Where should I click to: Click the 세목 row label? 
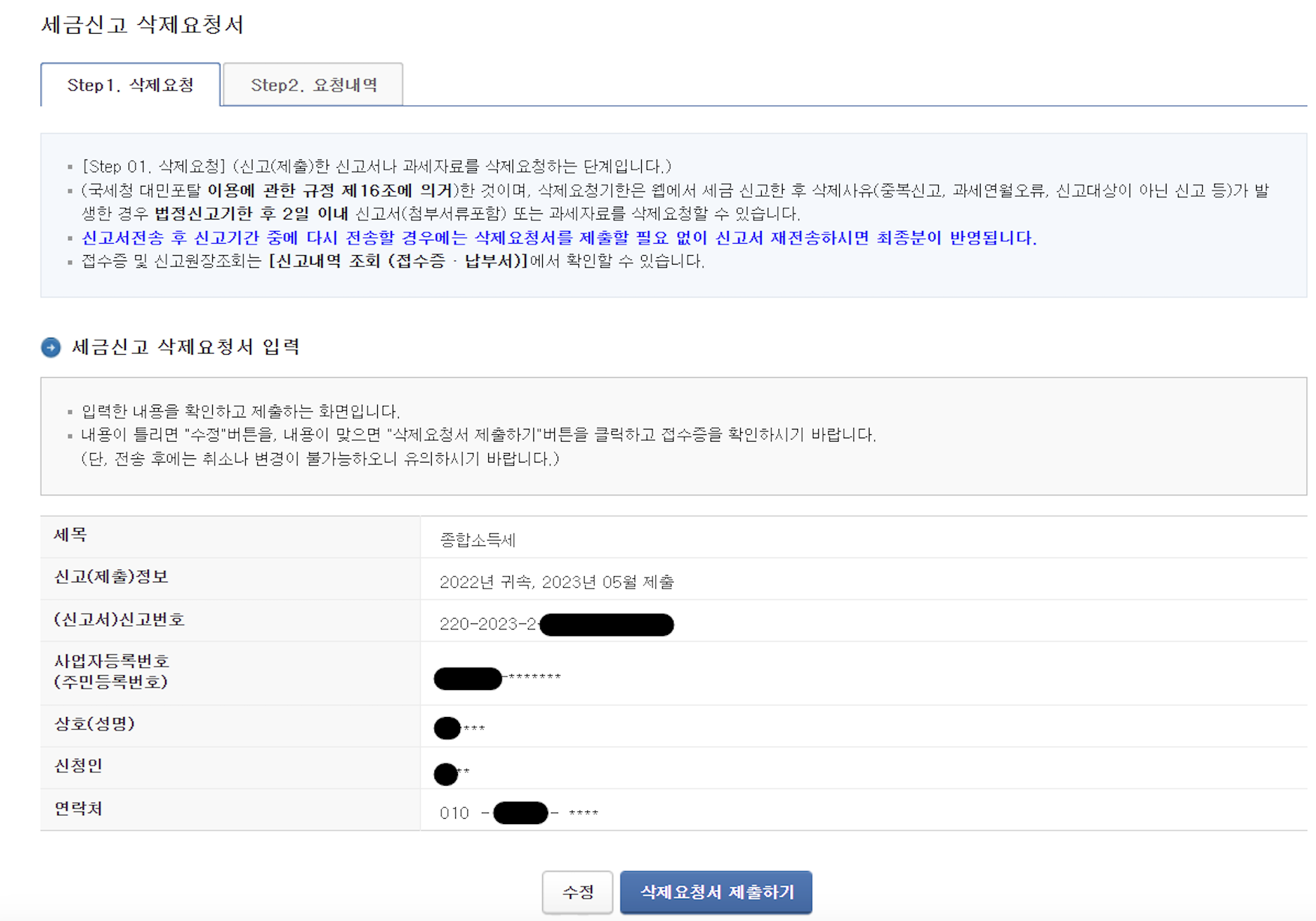tap(71, 535)
